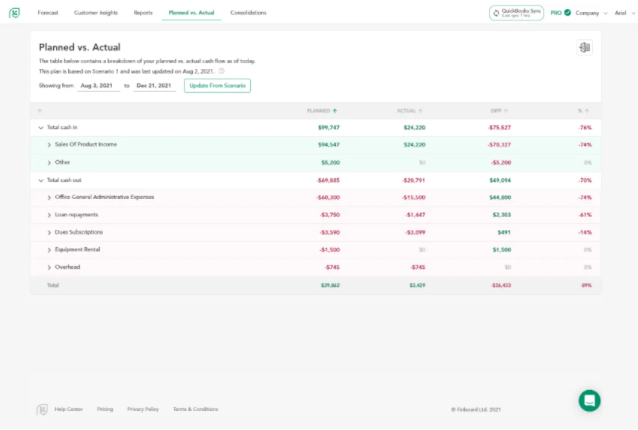Screen dimensions: 638x430
Task: Click Sales Of Product Income planned $94,547
Action: click(329, 145)
